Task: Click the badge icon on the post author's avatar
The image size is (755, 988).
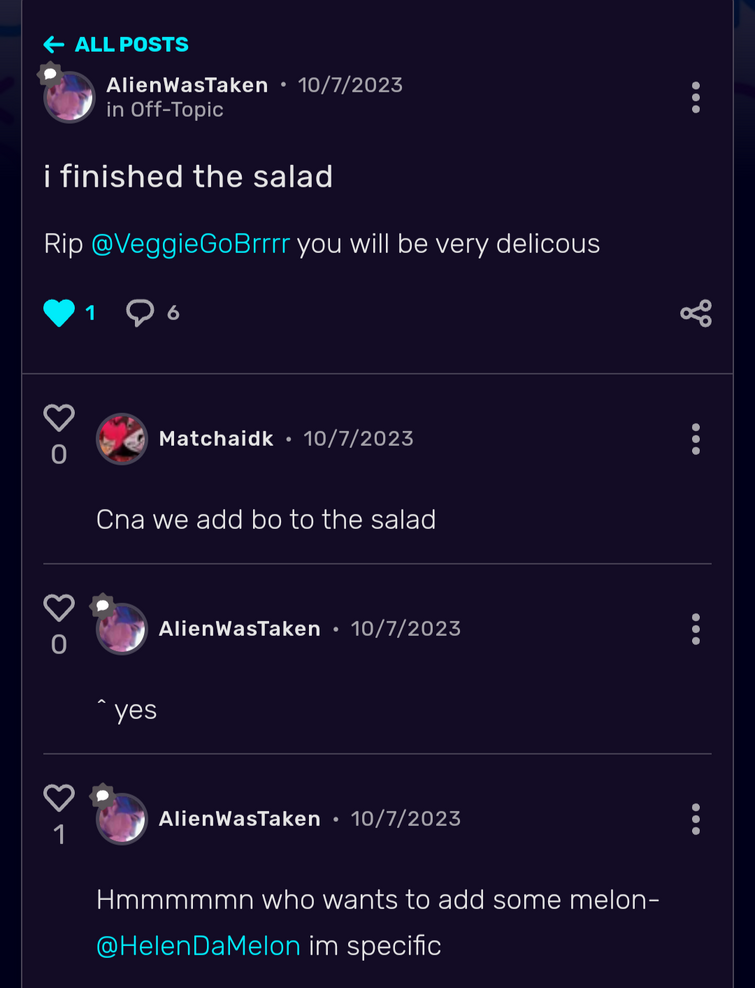Action: coord(50,74)
